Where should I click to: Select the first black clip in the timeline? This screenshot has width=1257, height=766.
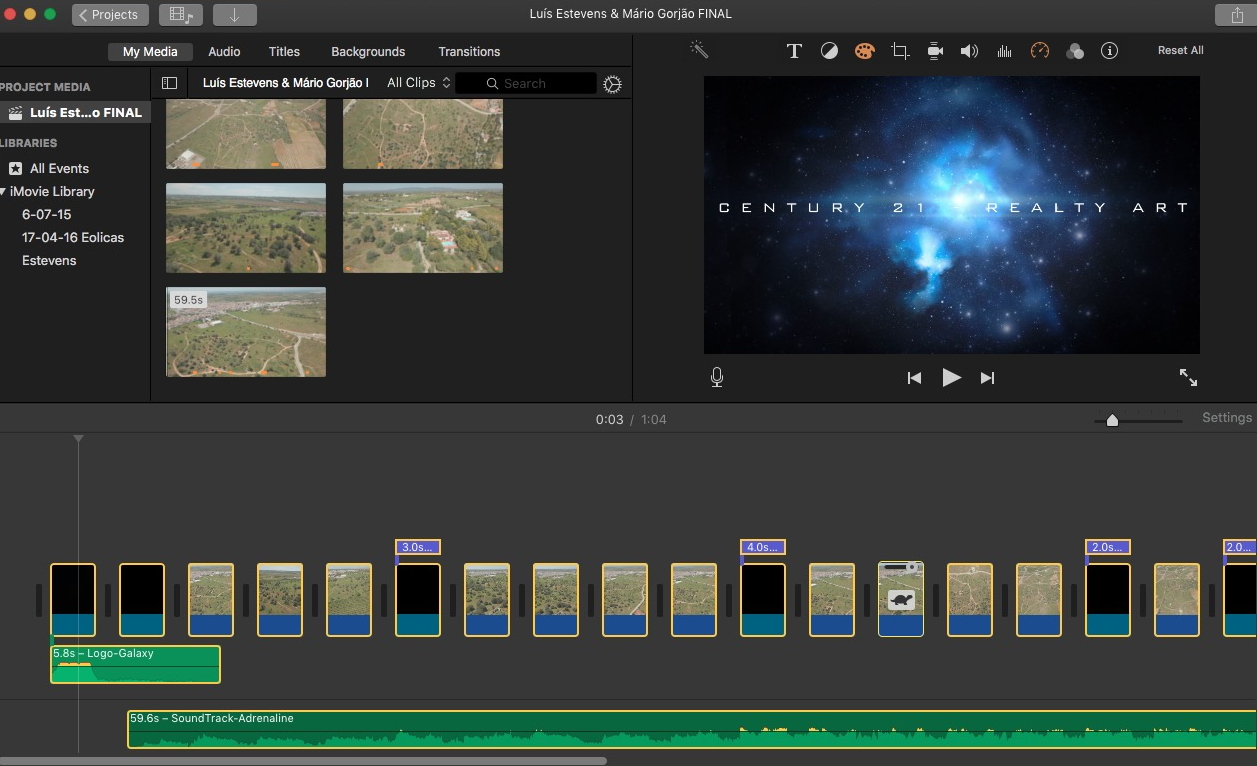73,600
